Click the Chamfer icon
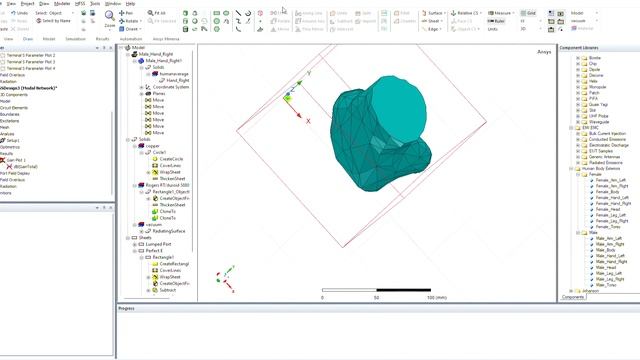The image size is (640, 360). tap(396, 21)
